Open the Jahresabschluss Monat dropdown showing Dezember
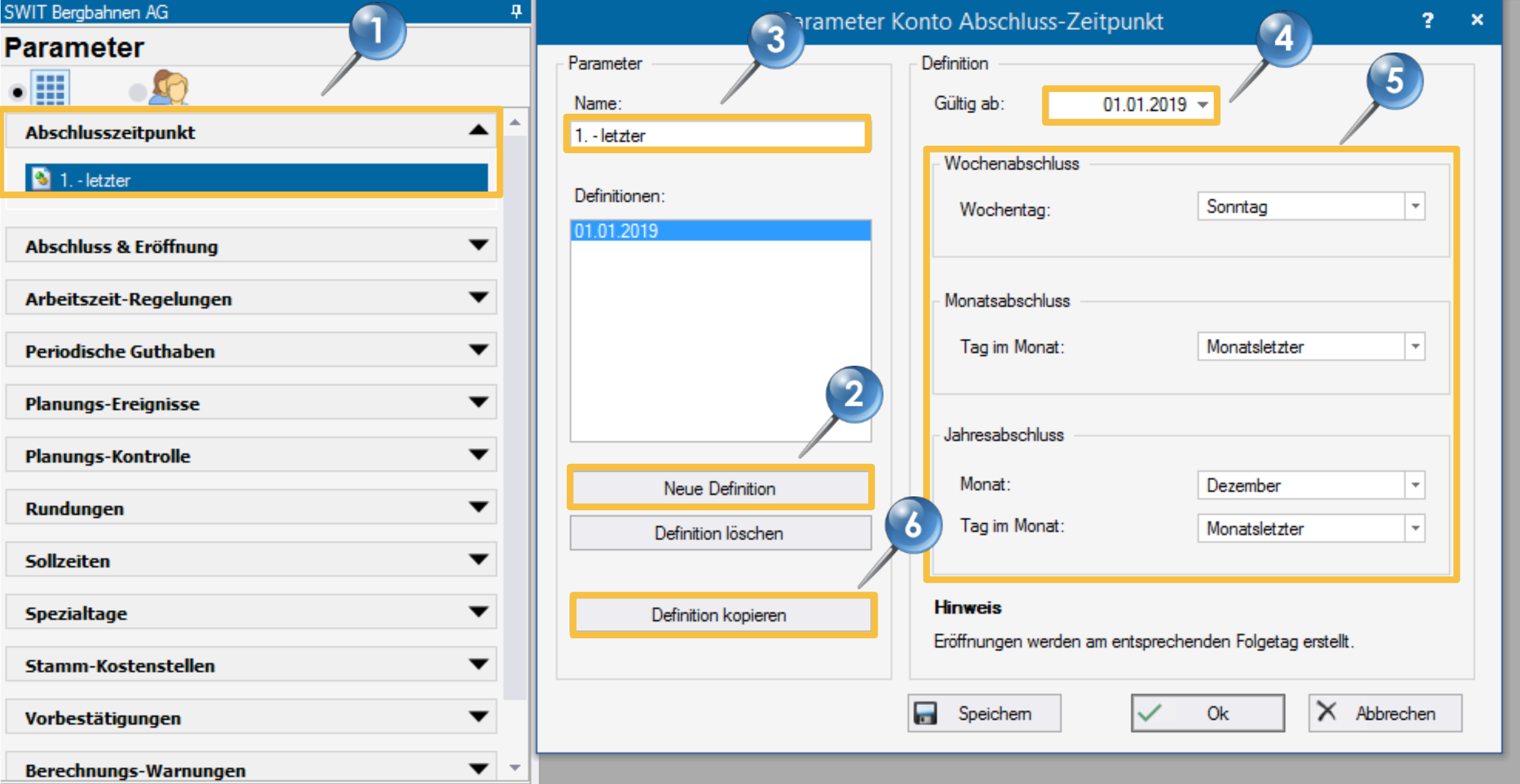This screenshot has width=1520, height=784. [1414, 486]
